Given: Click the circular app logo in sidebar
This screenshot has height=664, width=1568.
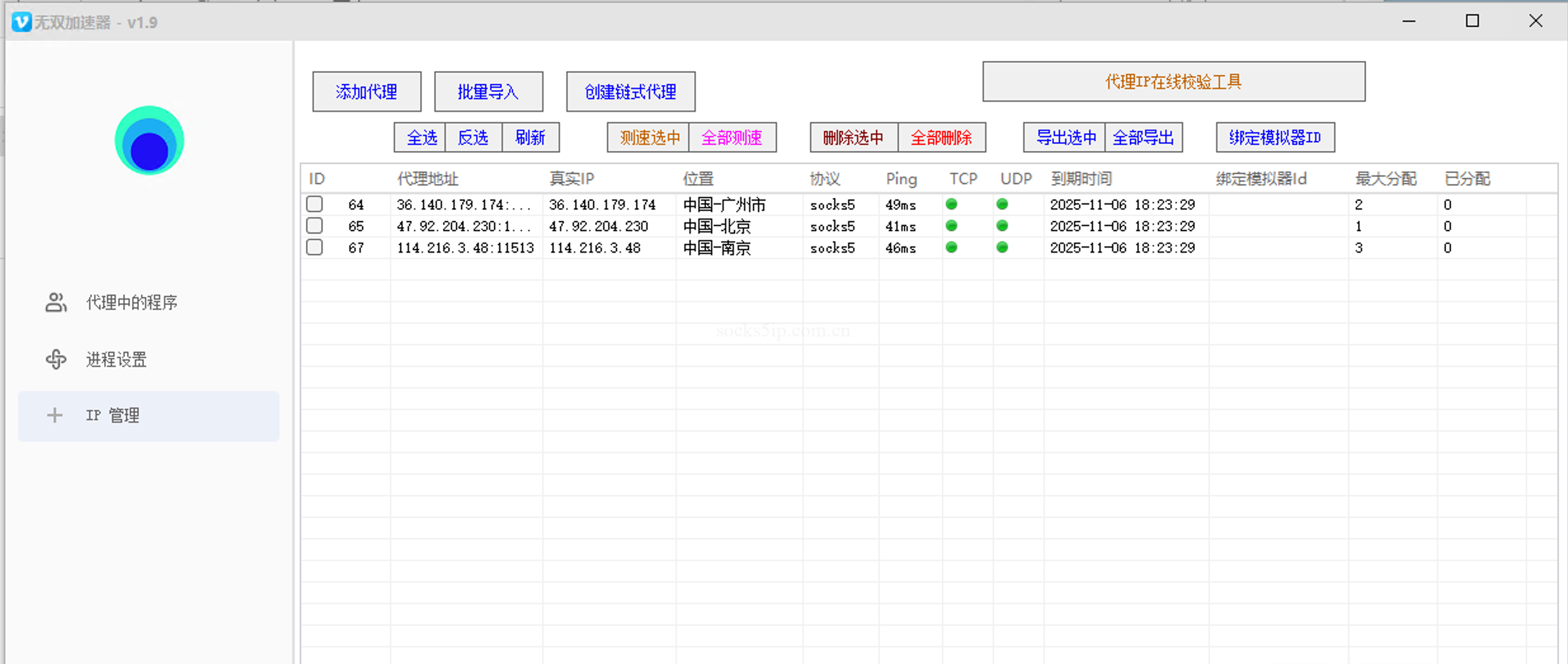Looking at the screenshot, I should point(149,140).
